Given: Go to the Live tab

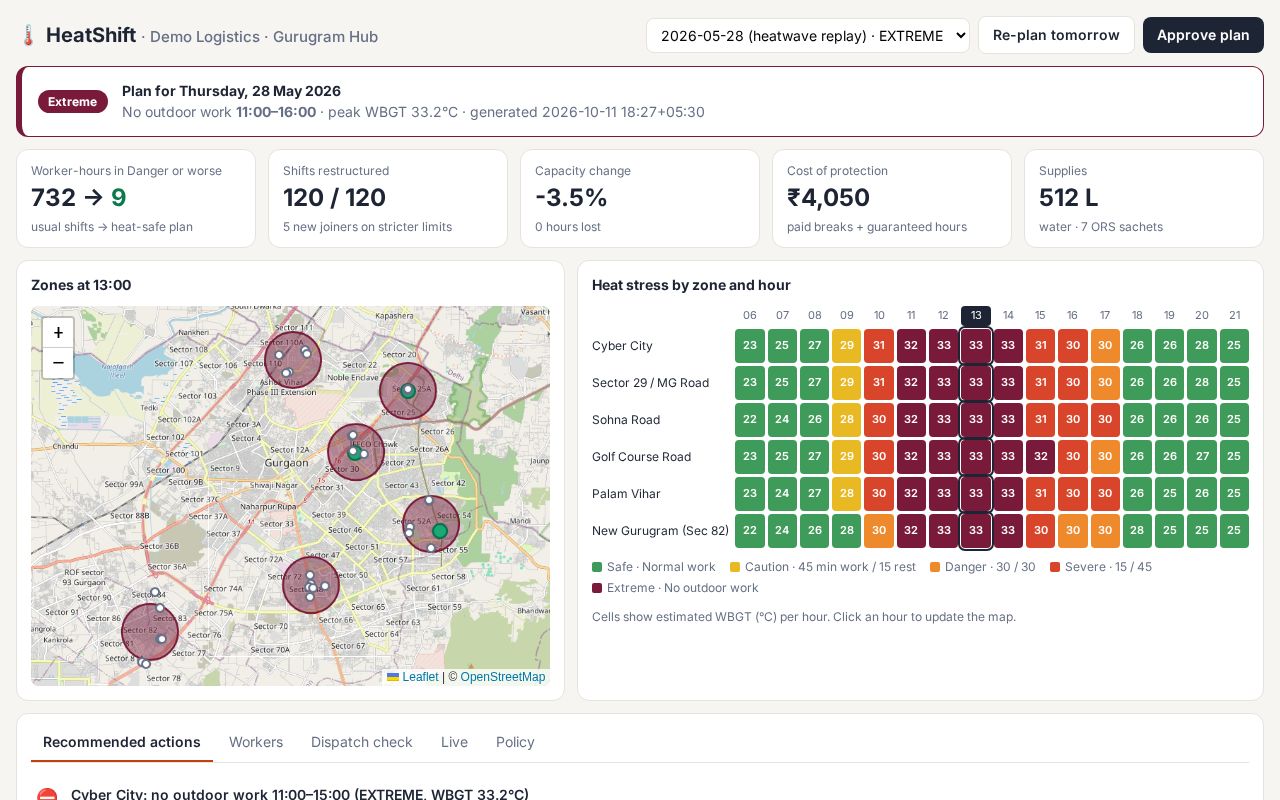Looking at the screenshot, I should [x=454, y=742].
